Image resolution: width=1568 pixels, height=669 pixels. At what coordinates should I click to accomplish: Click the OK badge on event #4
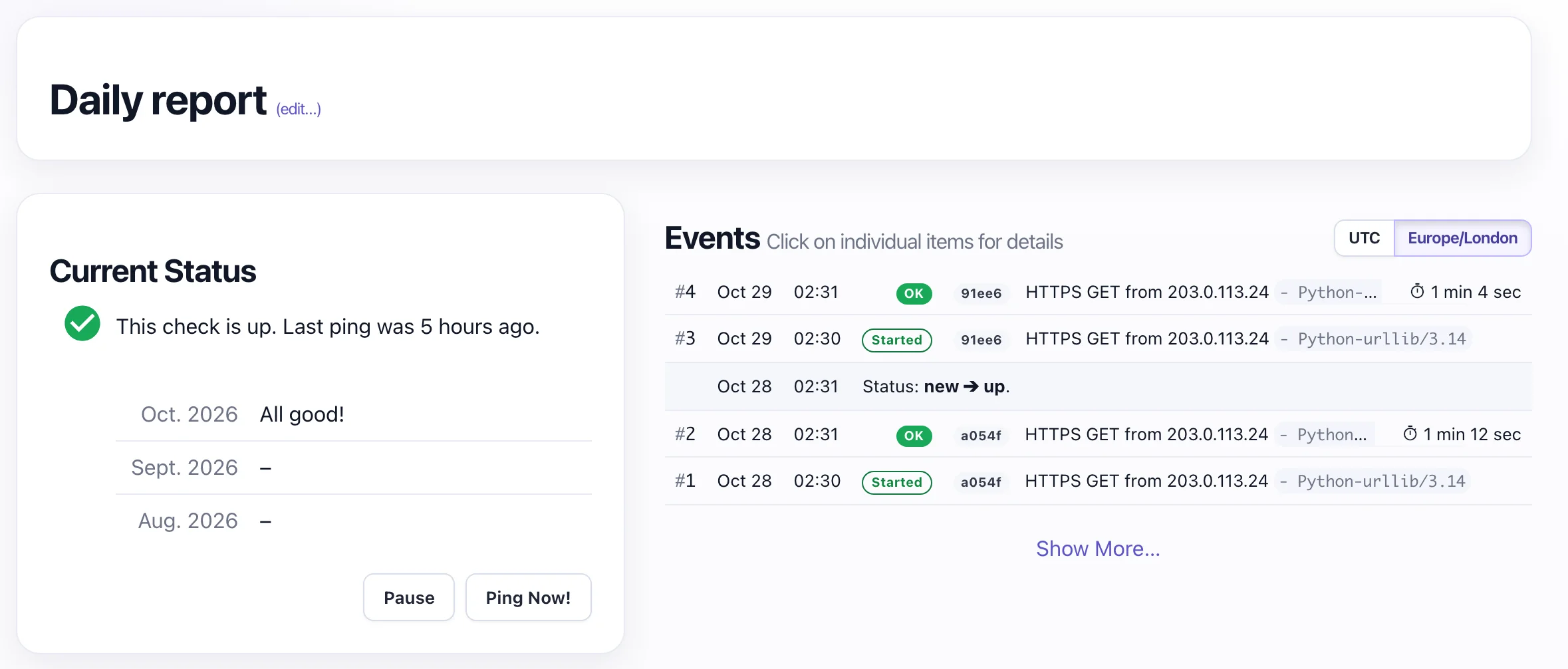tap(914, 293)
